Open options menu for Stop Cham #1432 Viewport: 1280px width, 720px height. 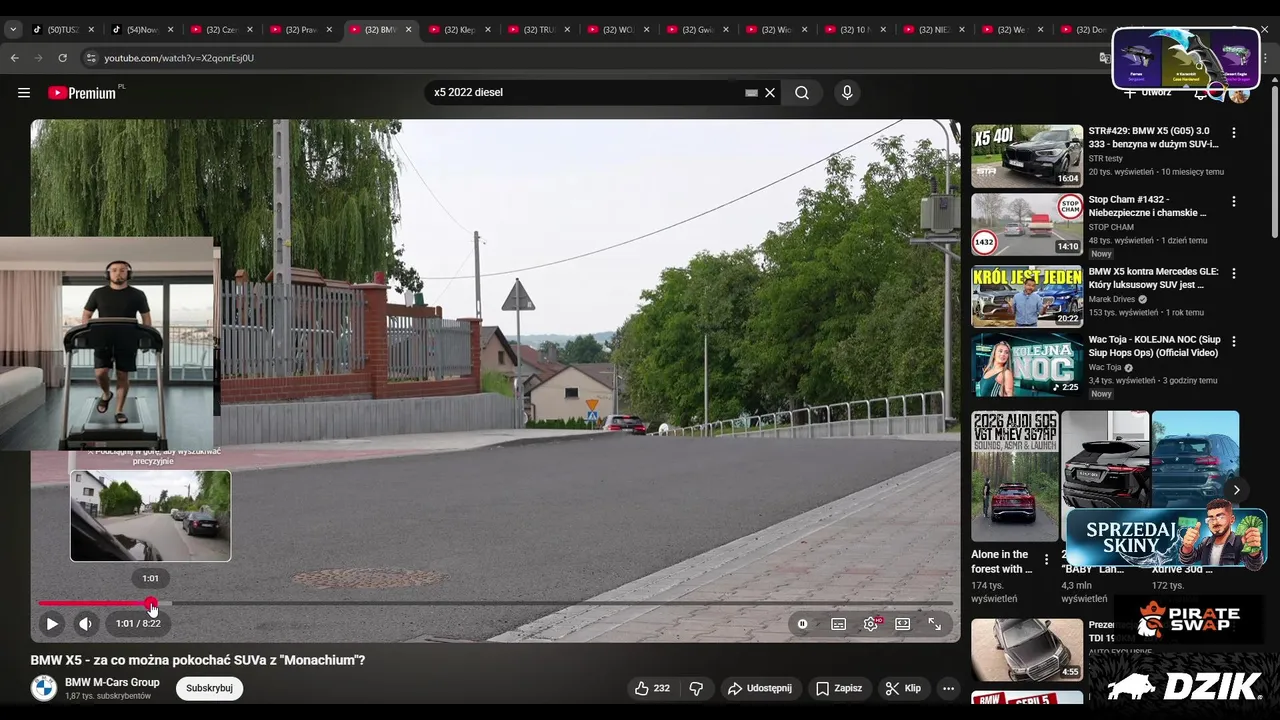(1233, 201)
